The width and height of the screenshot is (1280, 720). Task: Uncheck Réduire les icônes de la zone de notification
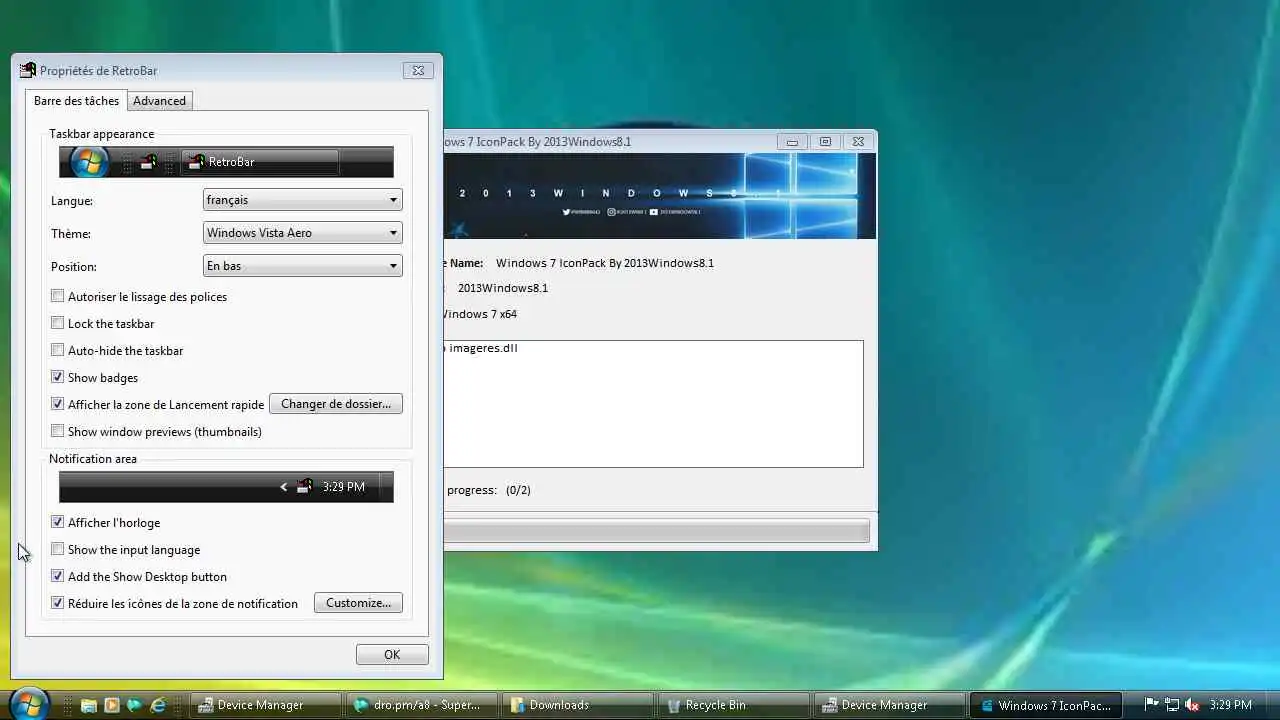(x=58, y=603)
